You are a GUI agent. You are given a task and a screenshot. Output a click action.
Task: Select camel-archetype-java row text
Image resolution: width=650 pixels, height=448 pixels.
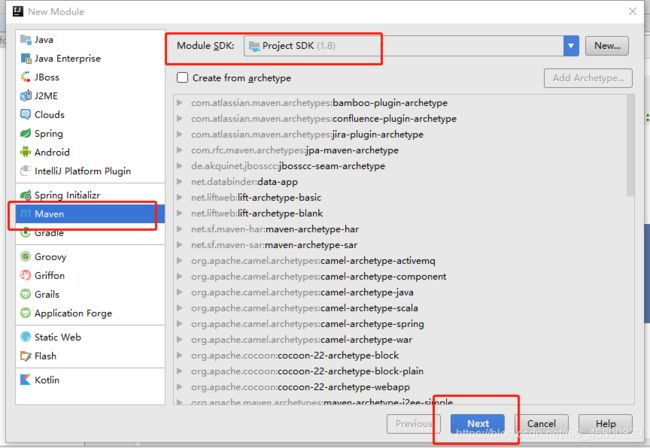[x=302, y=292]
